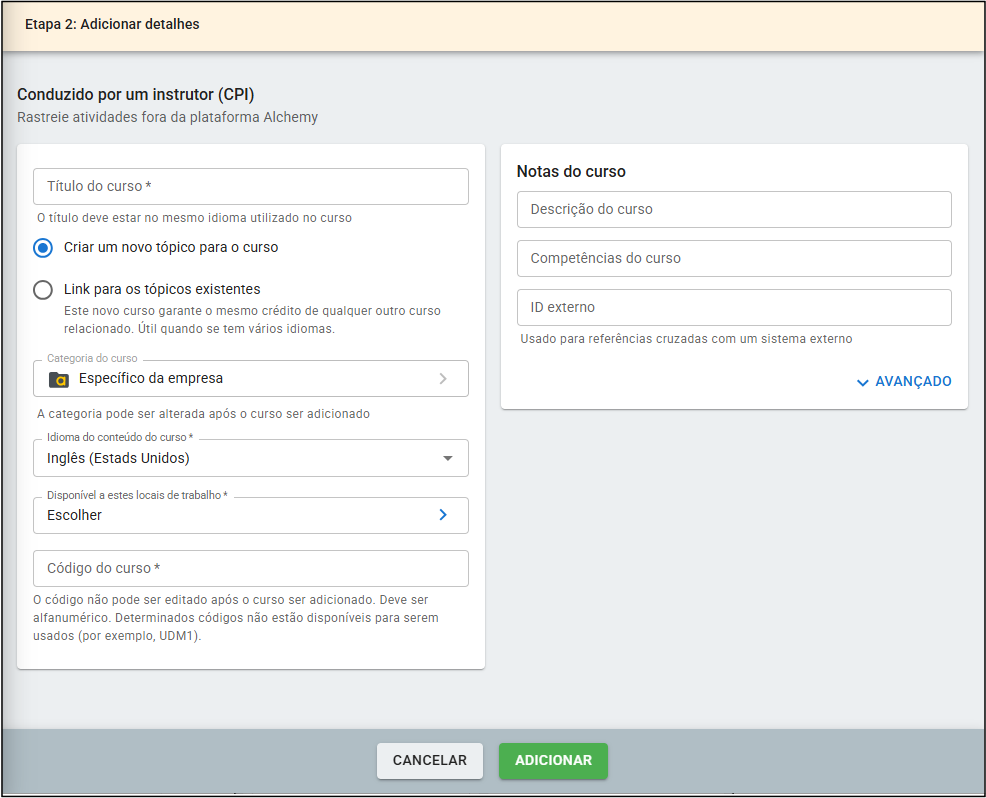The width and height of the screenshot is (986, 798).
Task: Focus the "Competências do curso" input
Action: point(734,258)
